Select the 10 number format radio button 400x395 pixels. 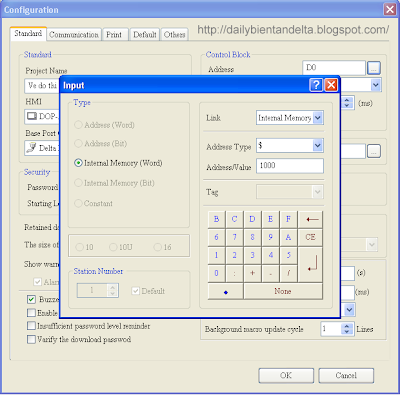(79, 247)
